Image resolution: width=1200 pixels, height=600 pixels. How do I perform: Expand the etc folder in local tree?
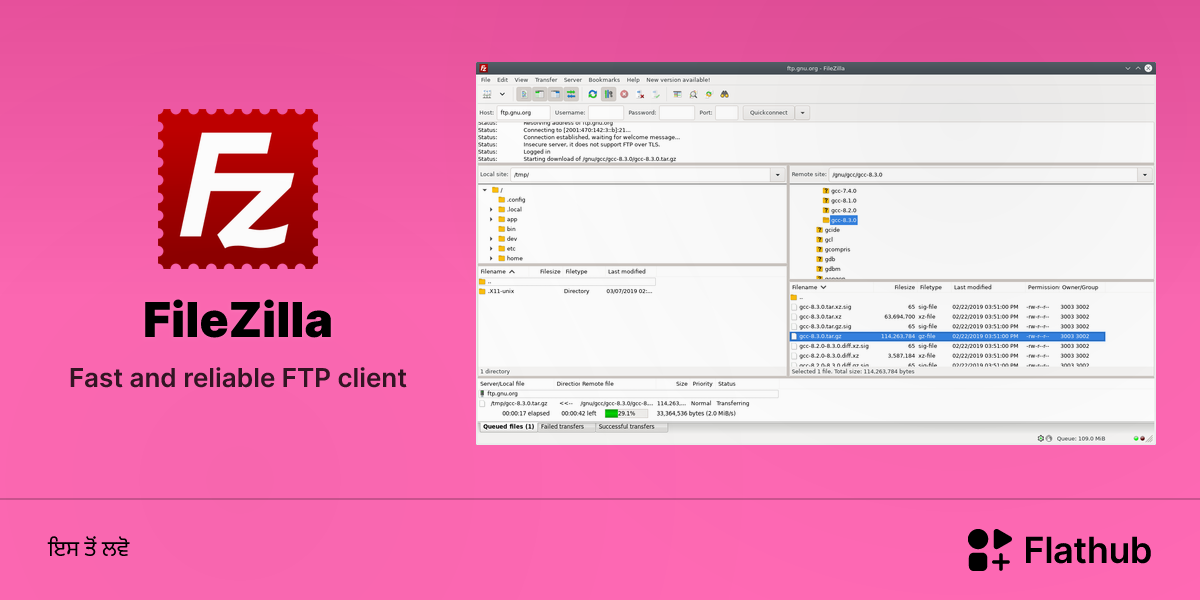[x=491, y=248]
